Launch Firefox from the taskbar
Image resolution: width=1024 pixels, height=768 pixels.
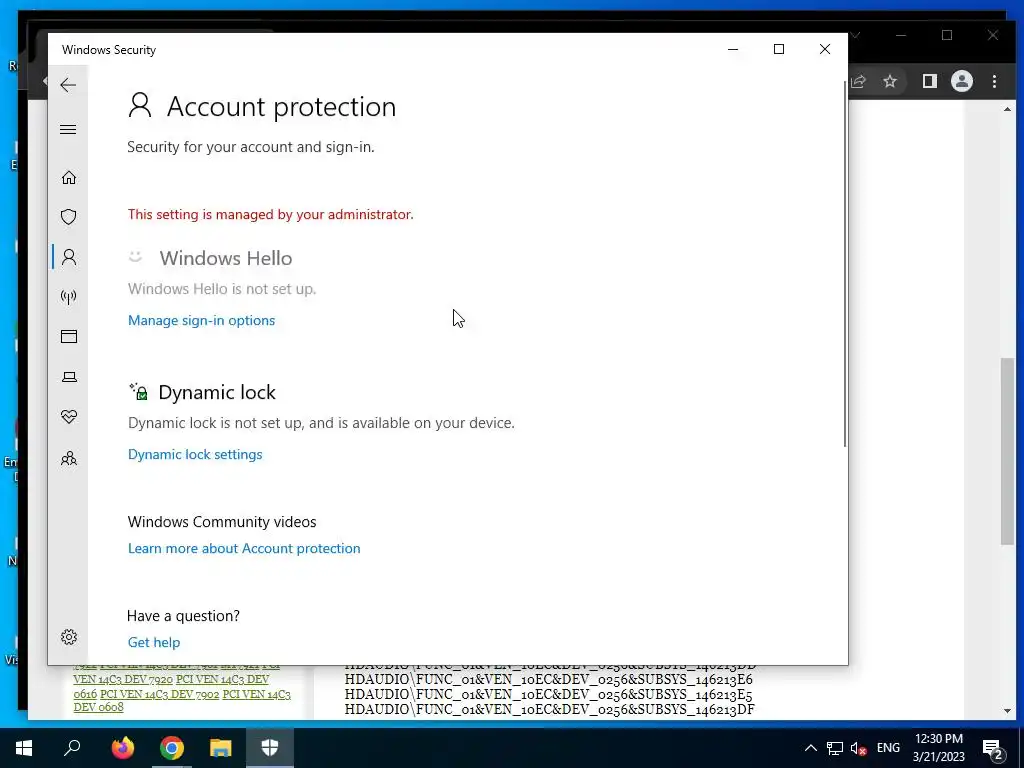(122, 748)
